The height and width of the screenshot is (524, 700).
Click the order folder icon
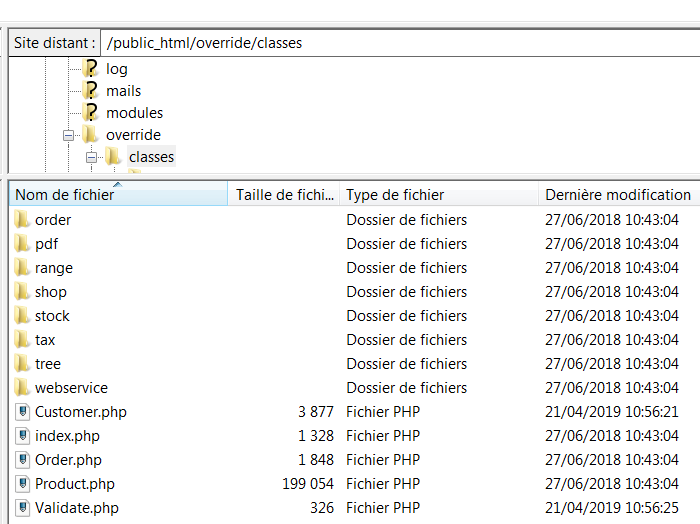pyautogui.click(x=22, y=220)
